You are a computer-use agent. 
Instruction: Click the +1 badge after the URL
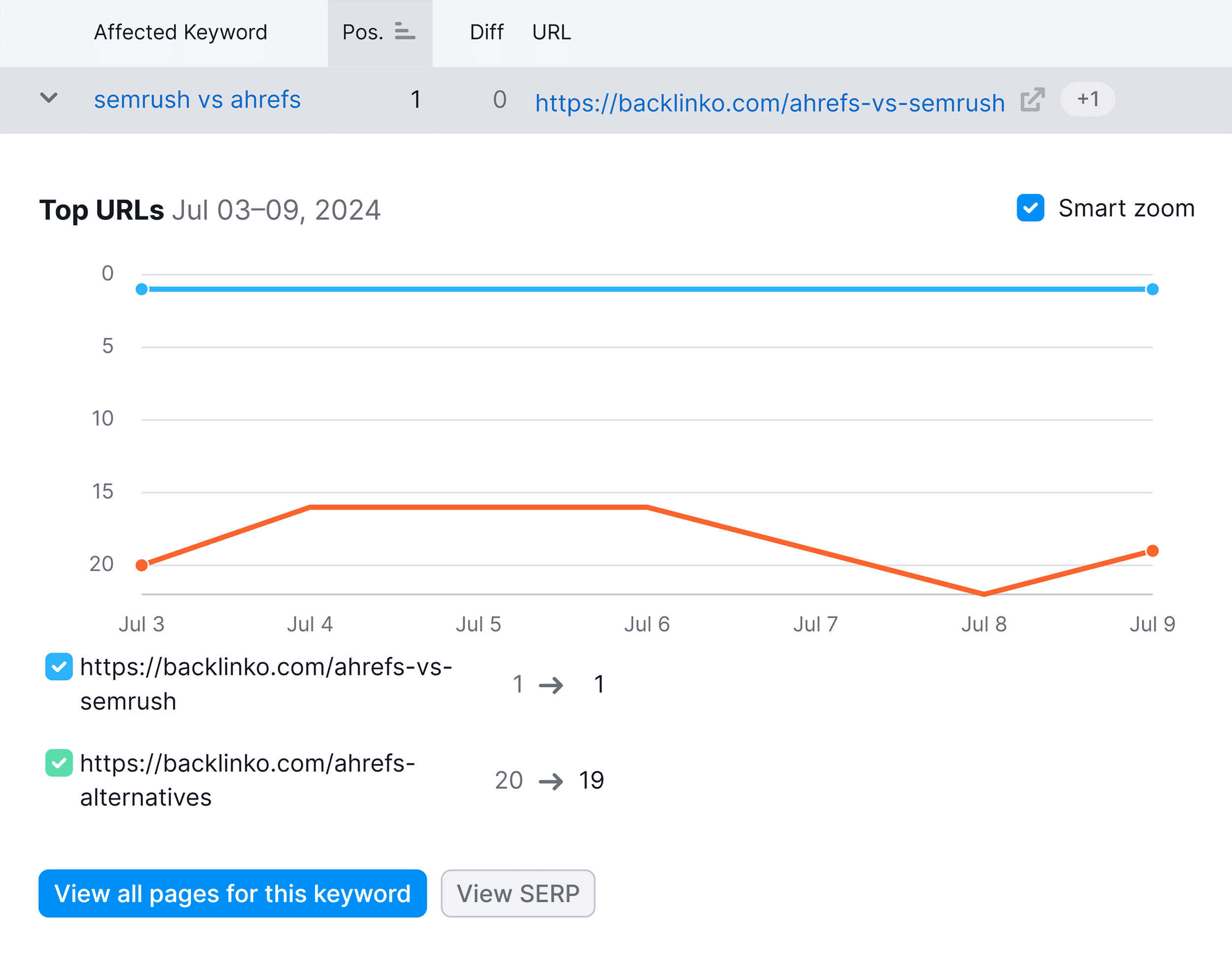(x=1087, y=99)
